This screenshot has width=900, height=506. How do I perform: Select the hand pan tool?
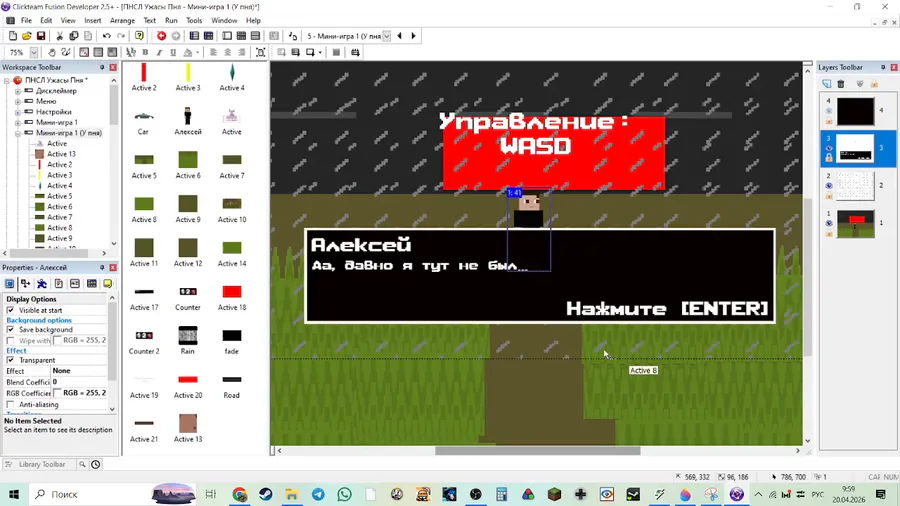(x=52, y=52)
